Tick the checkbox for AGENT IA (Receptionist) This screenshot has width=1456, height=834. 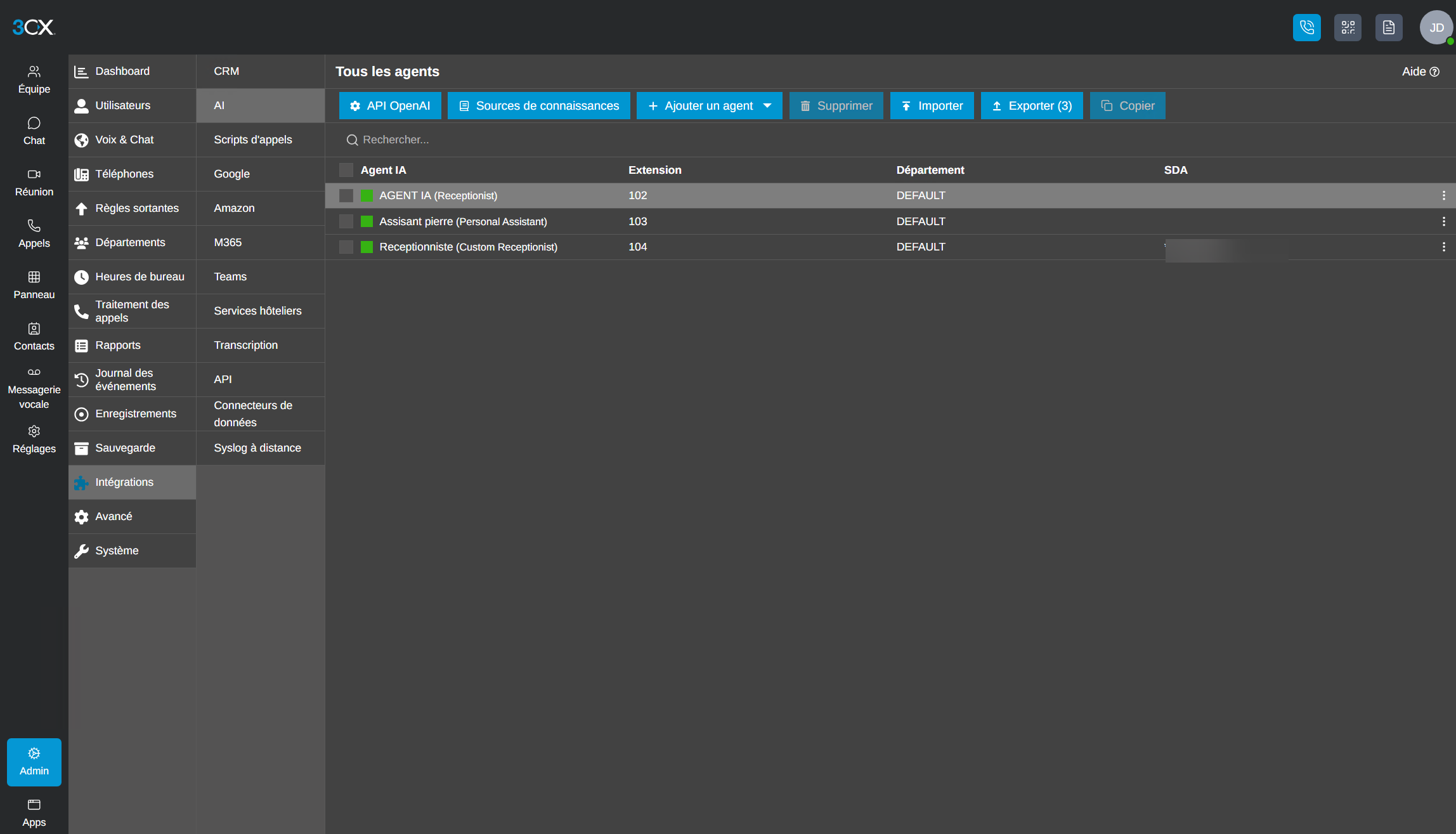coord(346,195)
